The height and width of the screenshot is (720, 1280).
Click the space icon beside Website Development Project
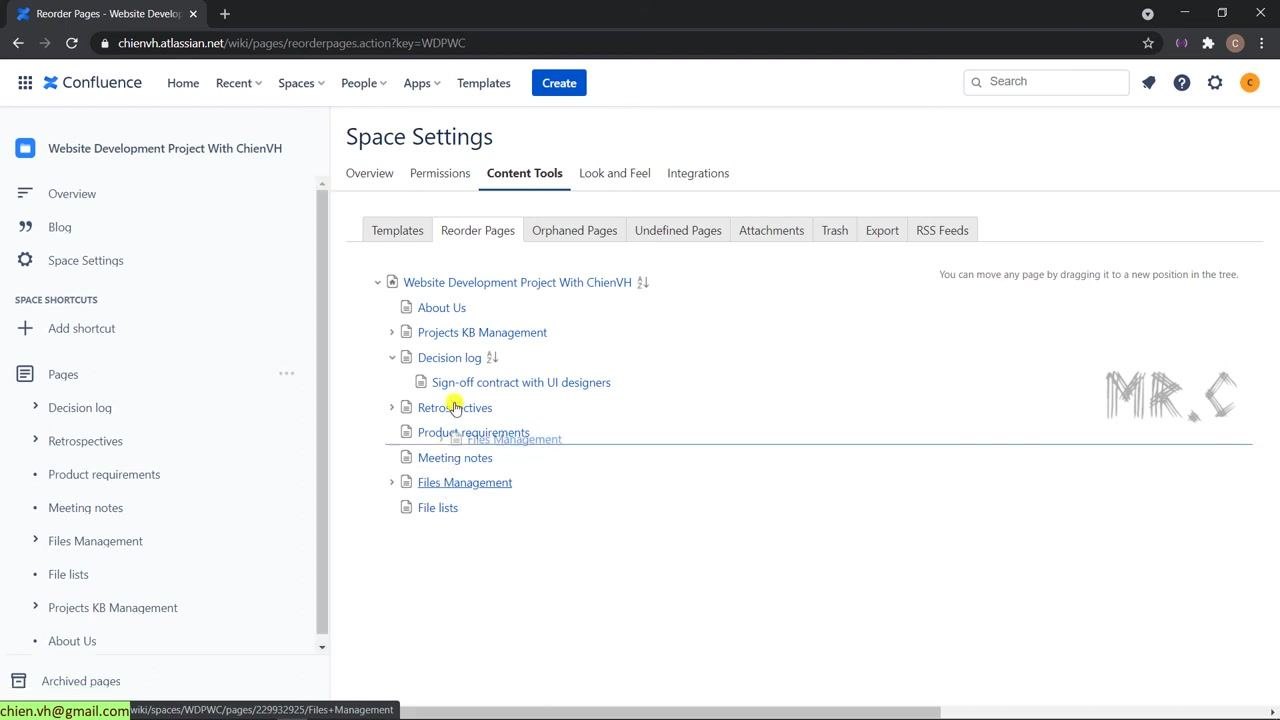tap(25, 148)
